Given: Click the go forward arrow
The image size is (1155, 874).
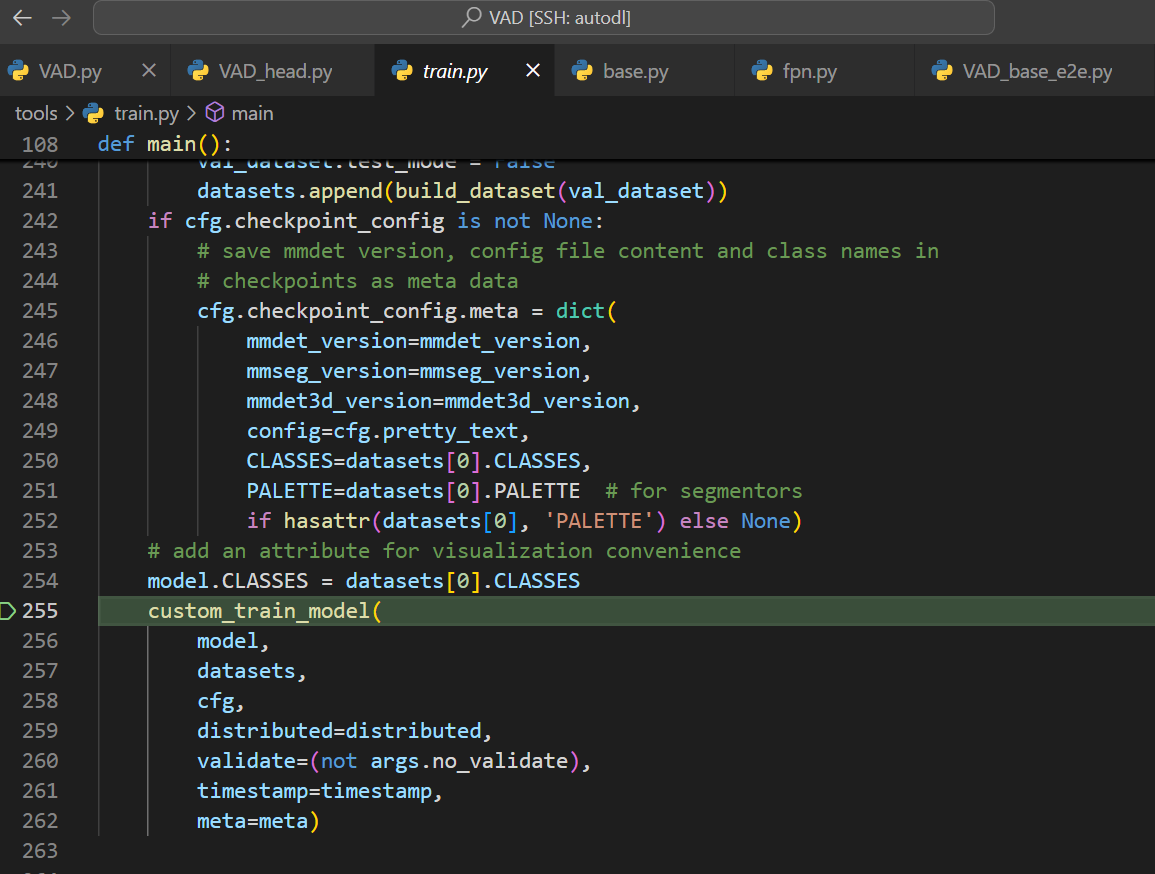Looking at the screenshot, I should coord(61,18).
